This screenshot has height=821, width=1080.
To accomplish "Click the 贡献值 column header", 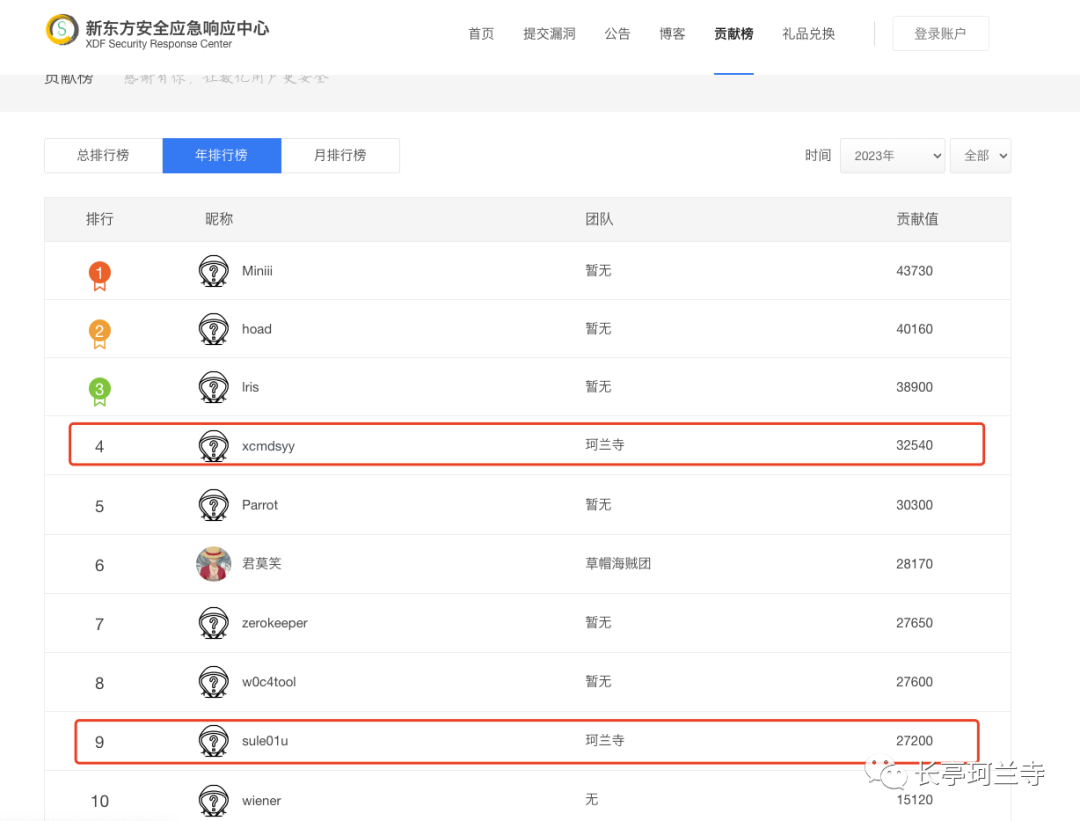I will (917, 219).
